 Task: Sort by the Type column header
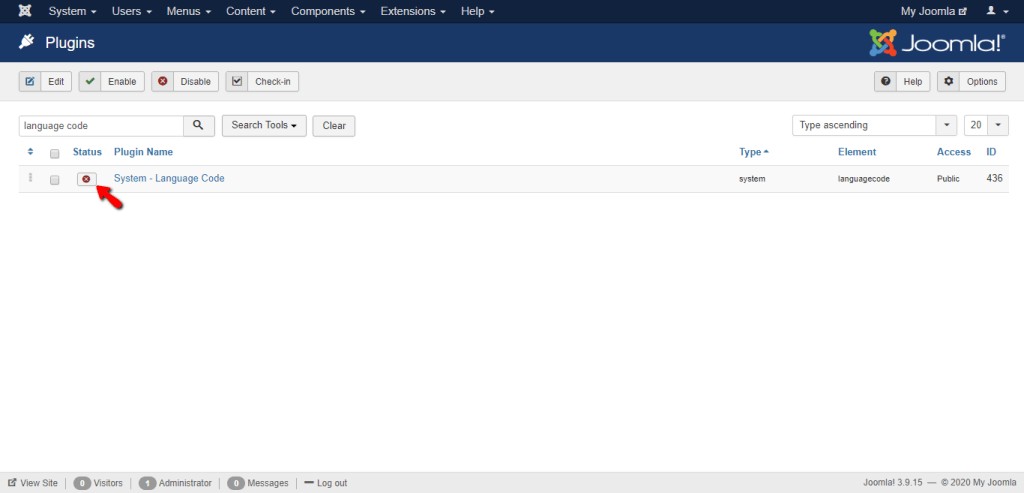754,152
